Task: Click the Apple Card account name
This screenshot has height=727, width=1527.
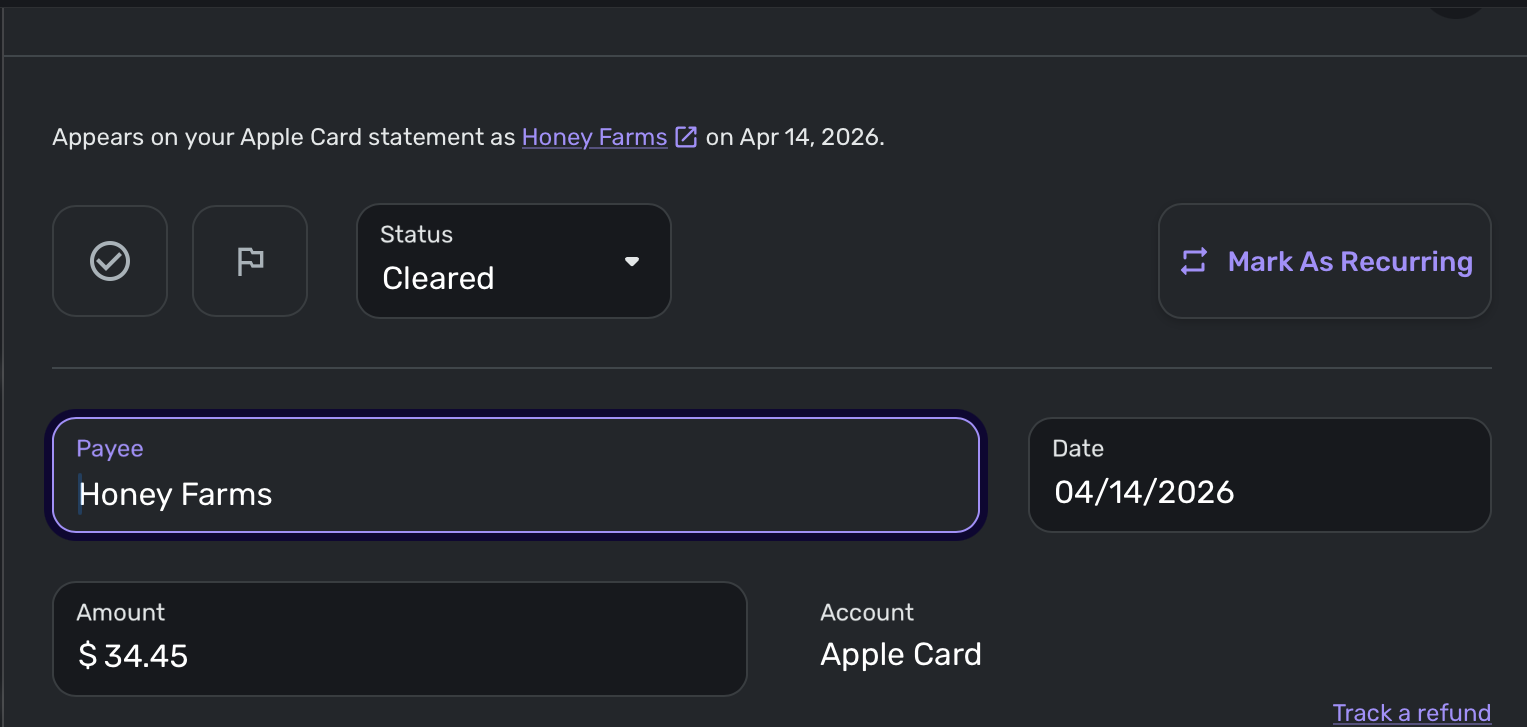Action: click(901, 654)
